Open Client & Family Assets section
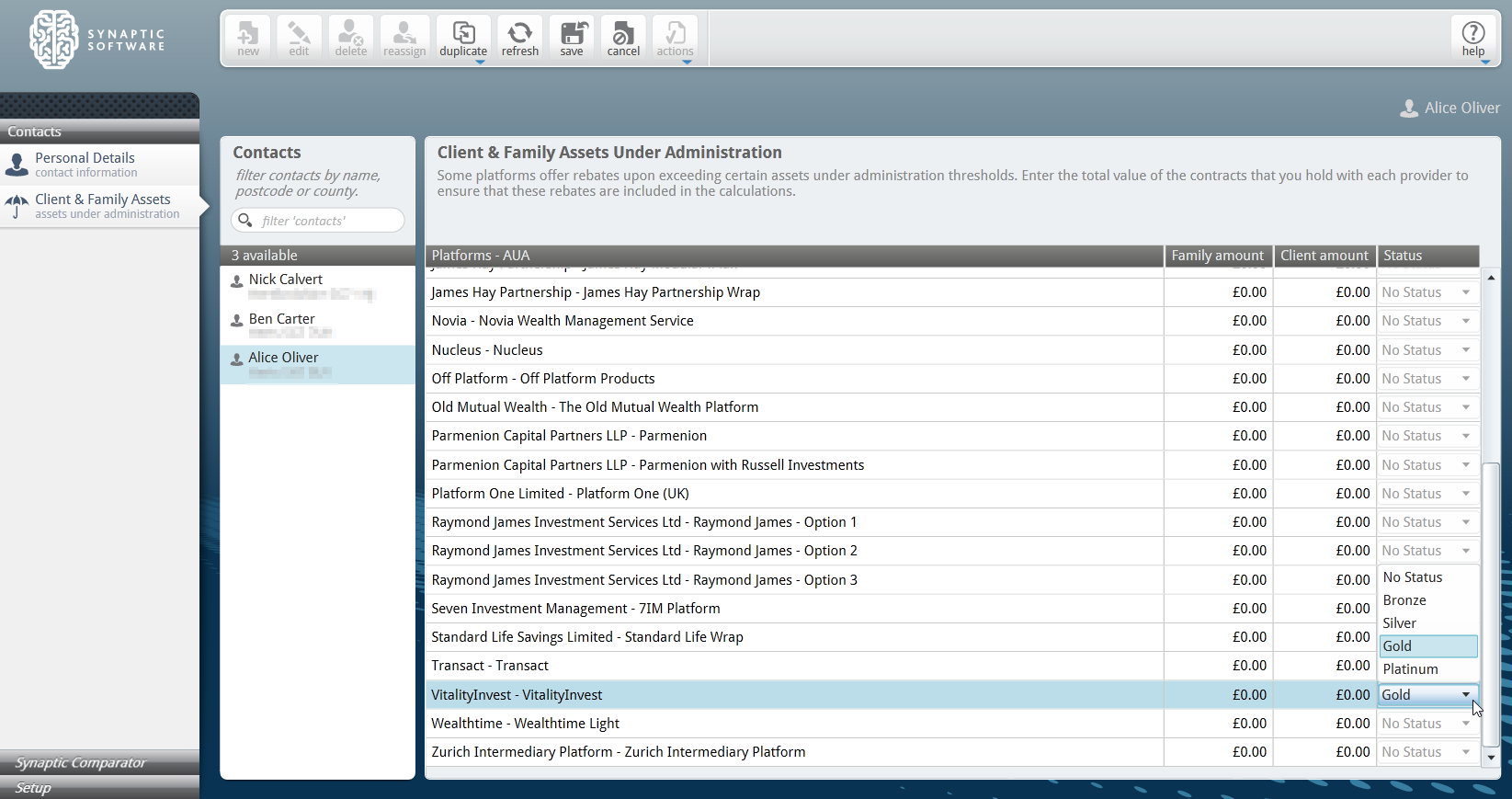The width and height of the screenshot is (1512, 799). [99, 206]
